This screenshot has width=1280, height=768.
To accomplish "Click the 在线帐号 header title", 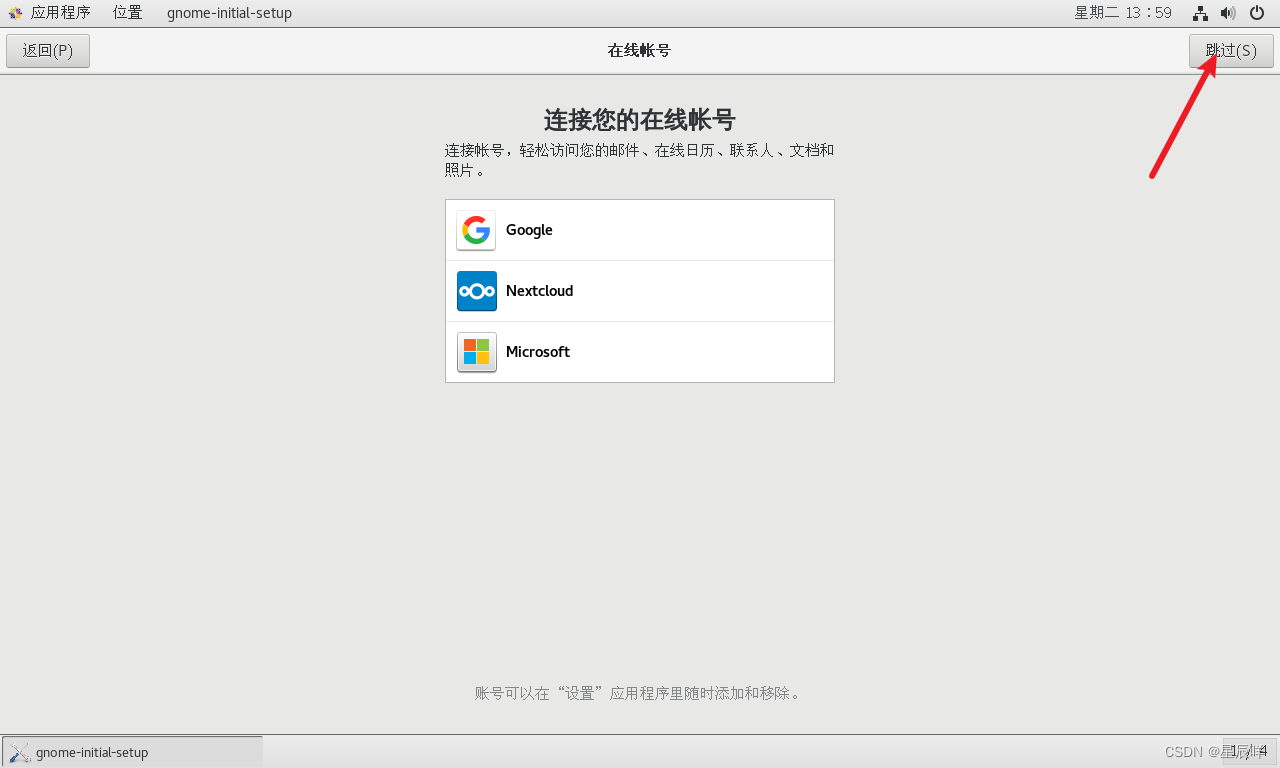I will [x=639, y=51].
